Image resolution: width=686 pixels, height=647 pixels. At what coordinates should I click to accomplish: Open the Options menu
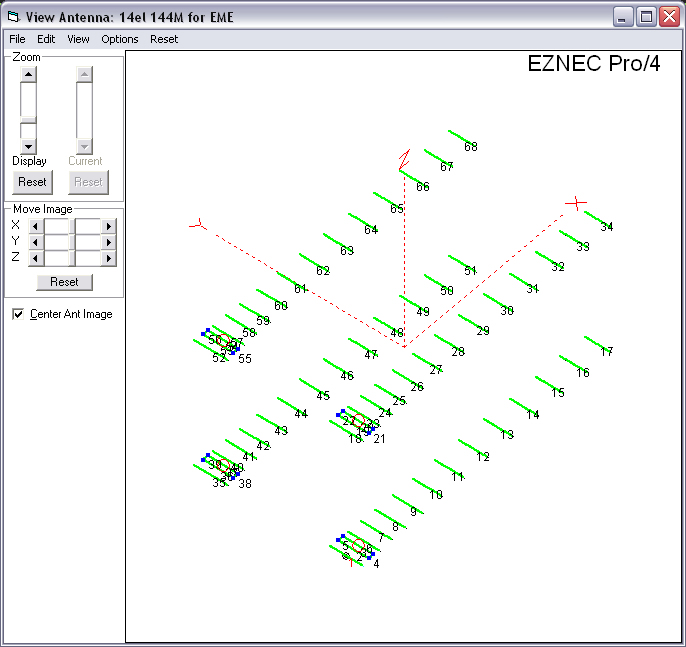tap(119, 39)
